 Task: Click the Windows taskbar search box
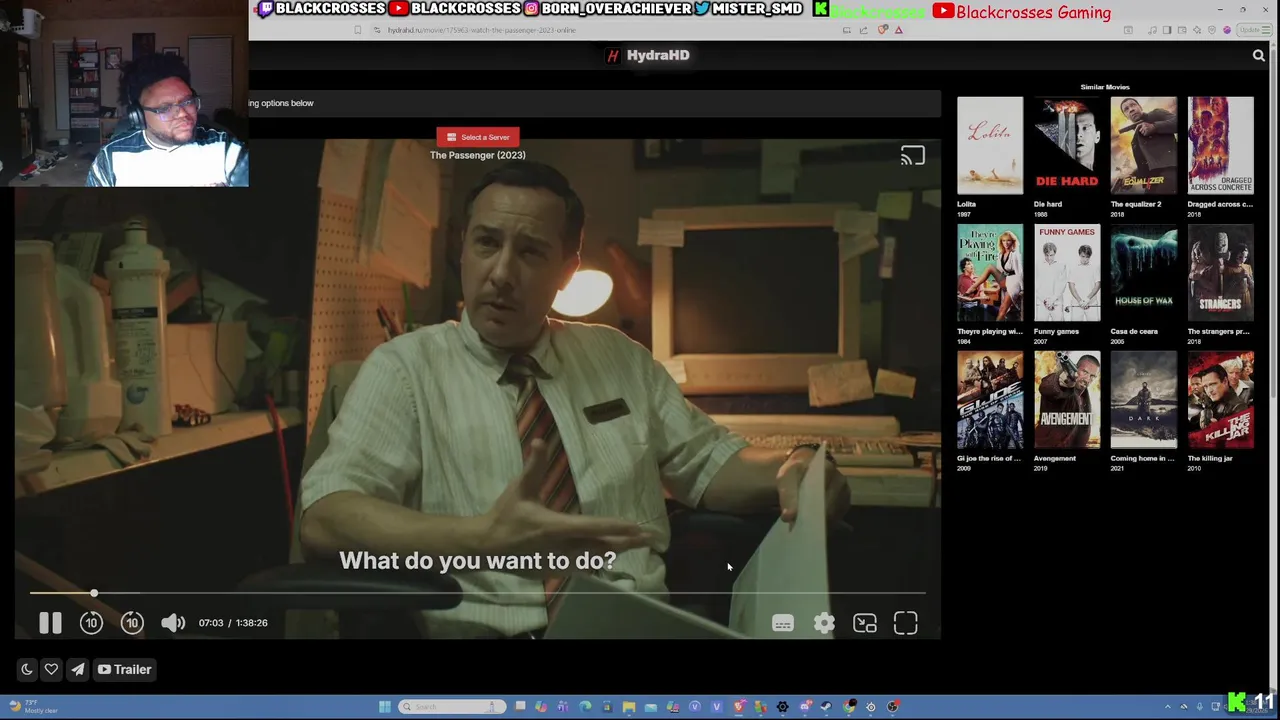(x=450, y=707)
